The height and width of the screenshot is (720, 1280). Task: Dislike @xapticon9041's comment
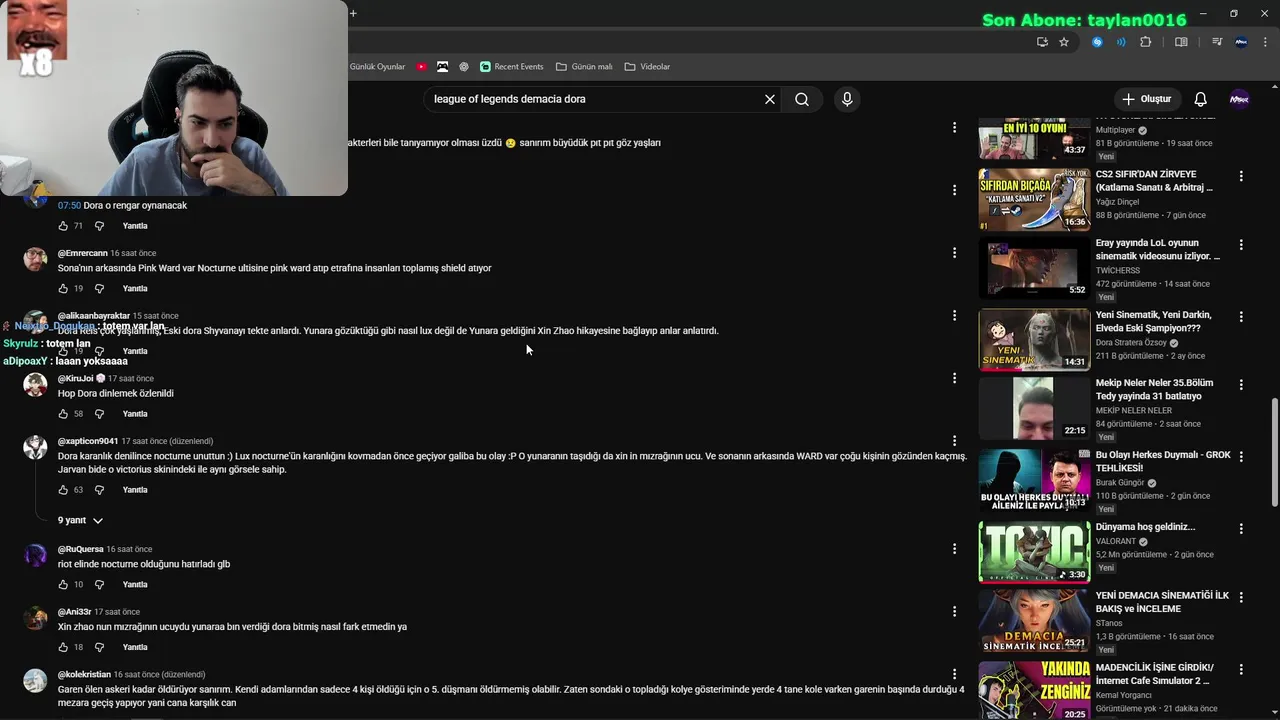click(99, 490)
